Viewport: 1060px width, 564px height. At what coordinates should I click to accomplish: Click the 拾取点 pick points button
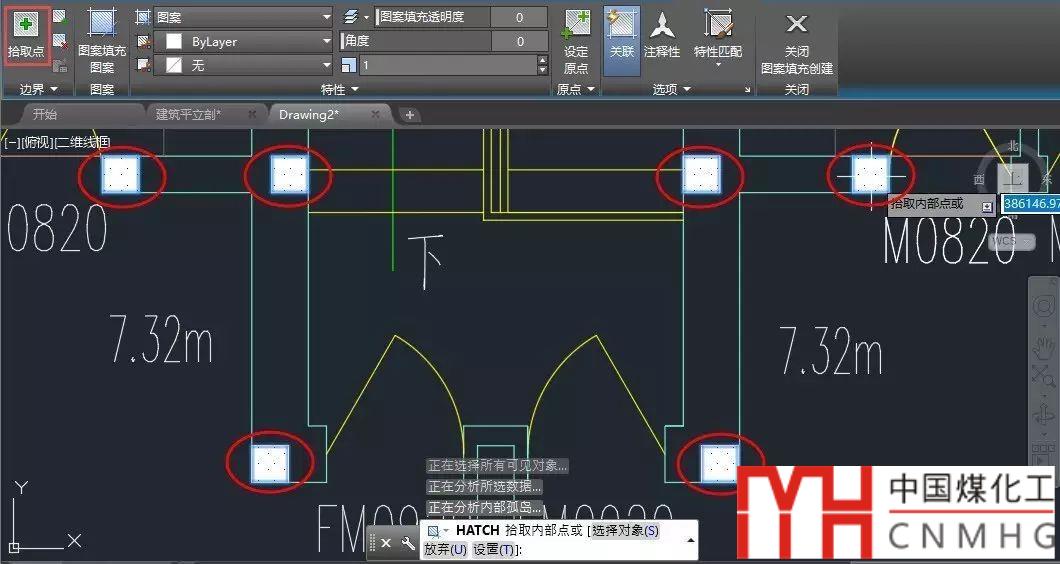coord(25,34)
